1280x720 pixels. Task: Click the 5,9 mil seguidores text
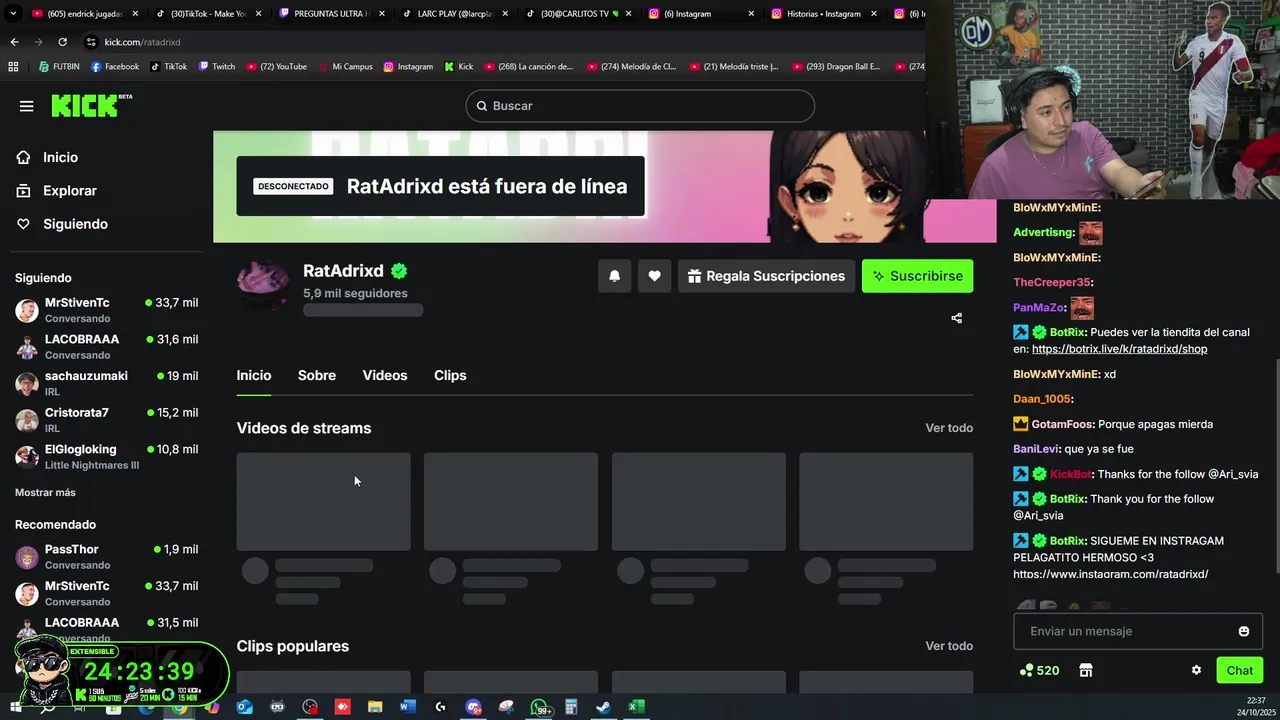(x=355, y=293)
